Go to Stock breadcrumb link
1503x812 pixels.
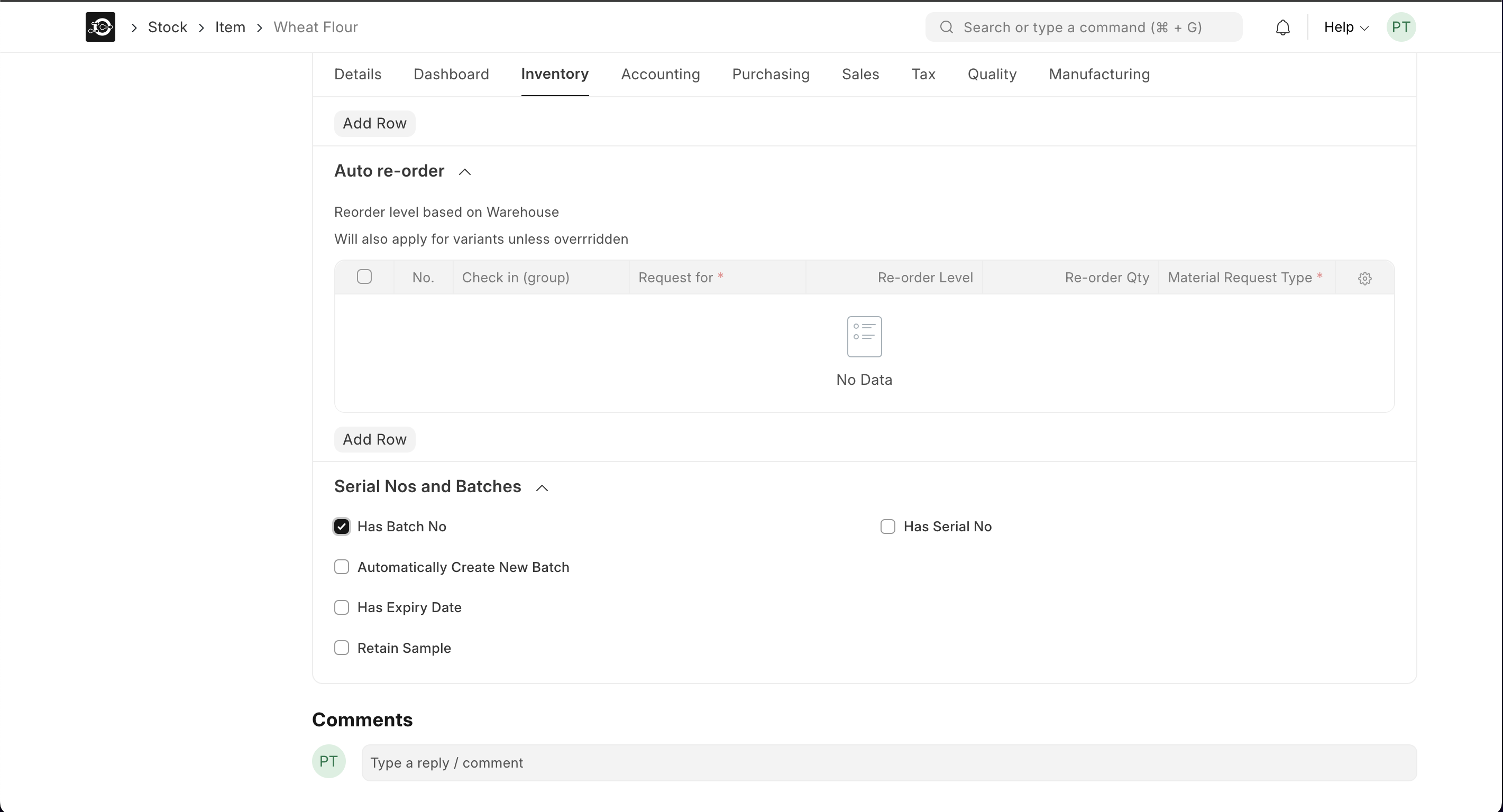168,27
